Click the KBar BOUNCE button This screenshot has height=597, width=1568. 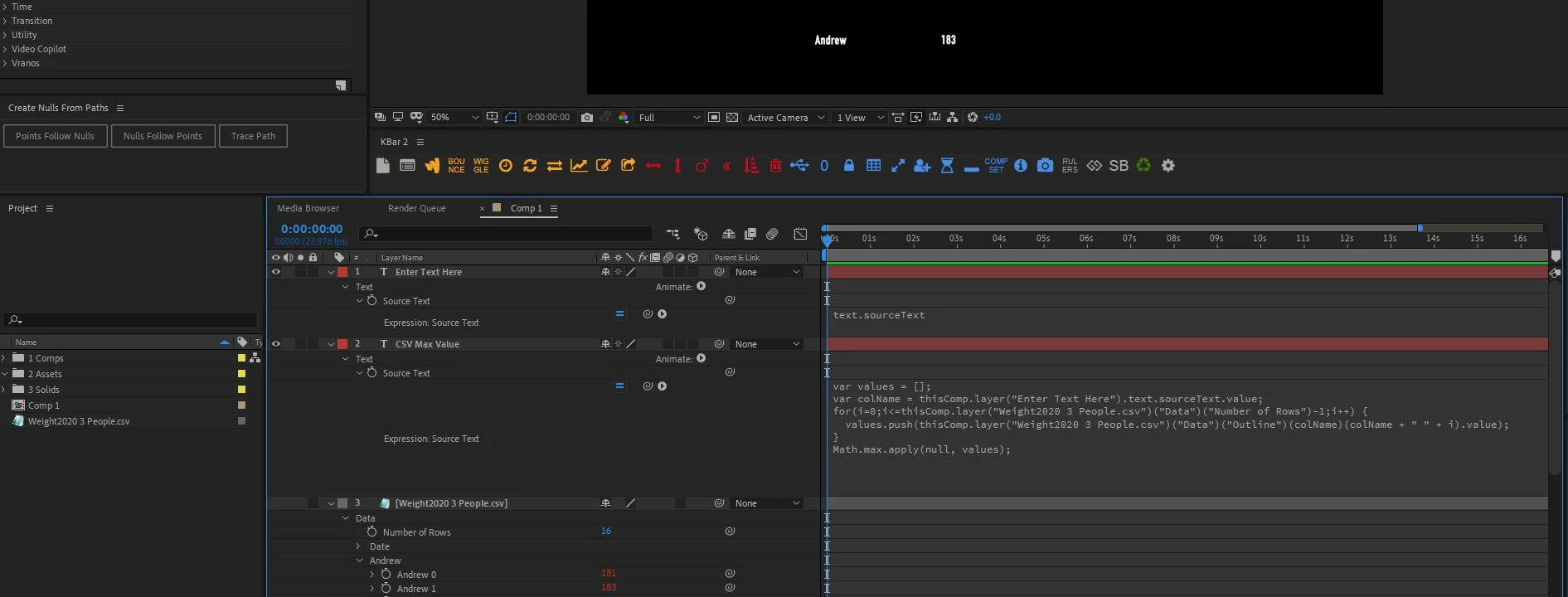coord(456,166)
